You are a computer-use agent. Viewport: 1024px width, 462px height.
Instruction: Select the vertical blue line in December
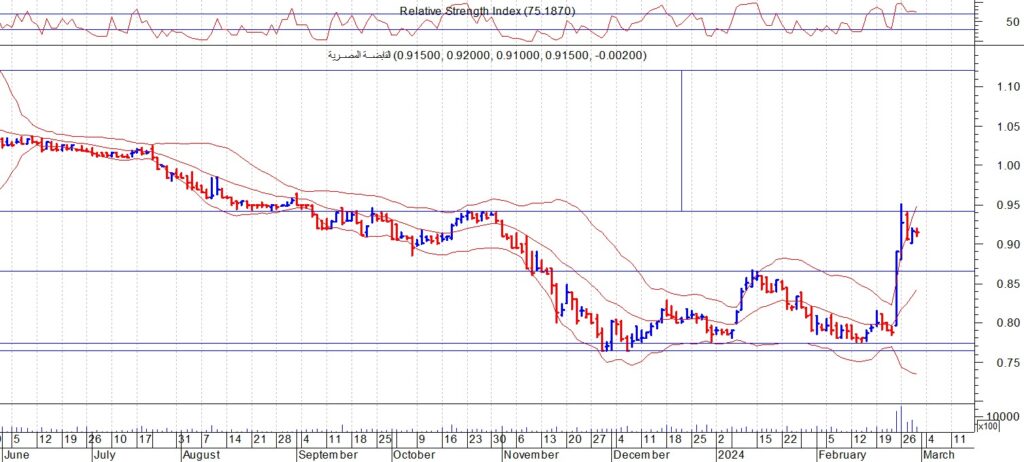(x=681, y=140)
